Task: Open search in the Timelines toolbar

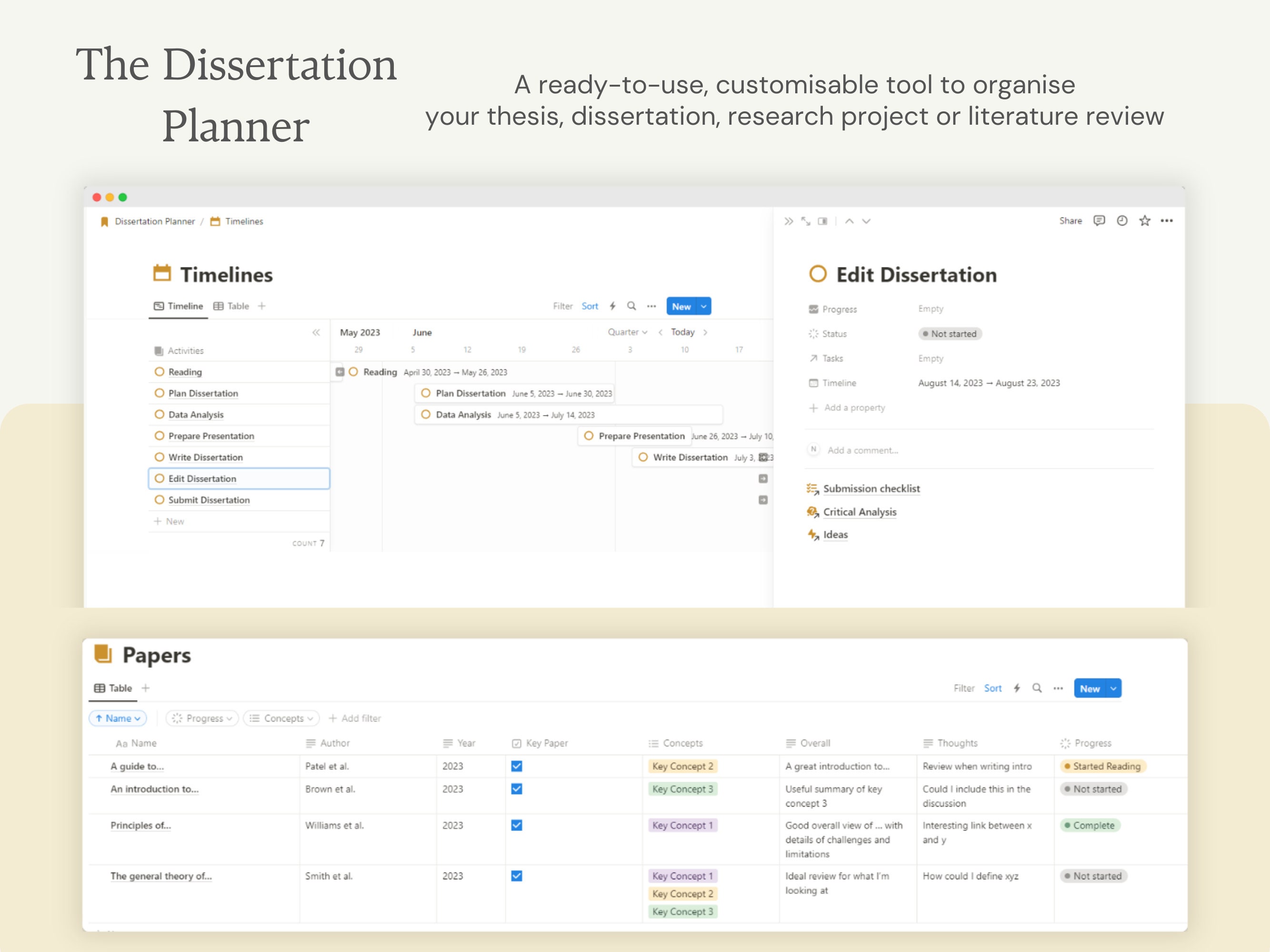Action: (x=631, y=306)
